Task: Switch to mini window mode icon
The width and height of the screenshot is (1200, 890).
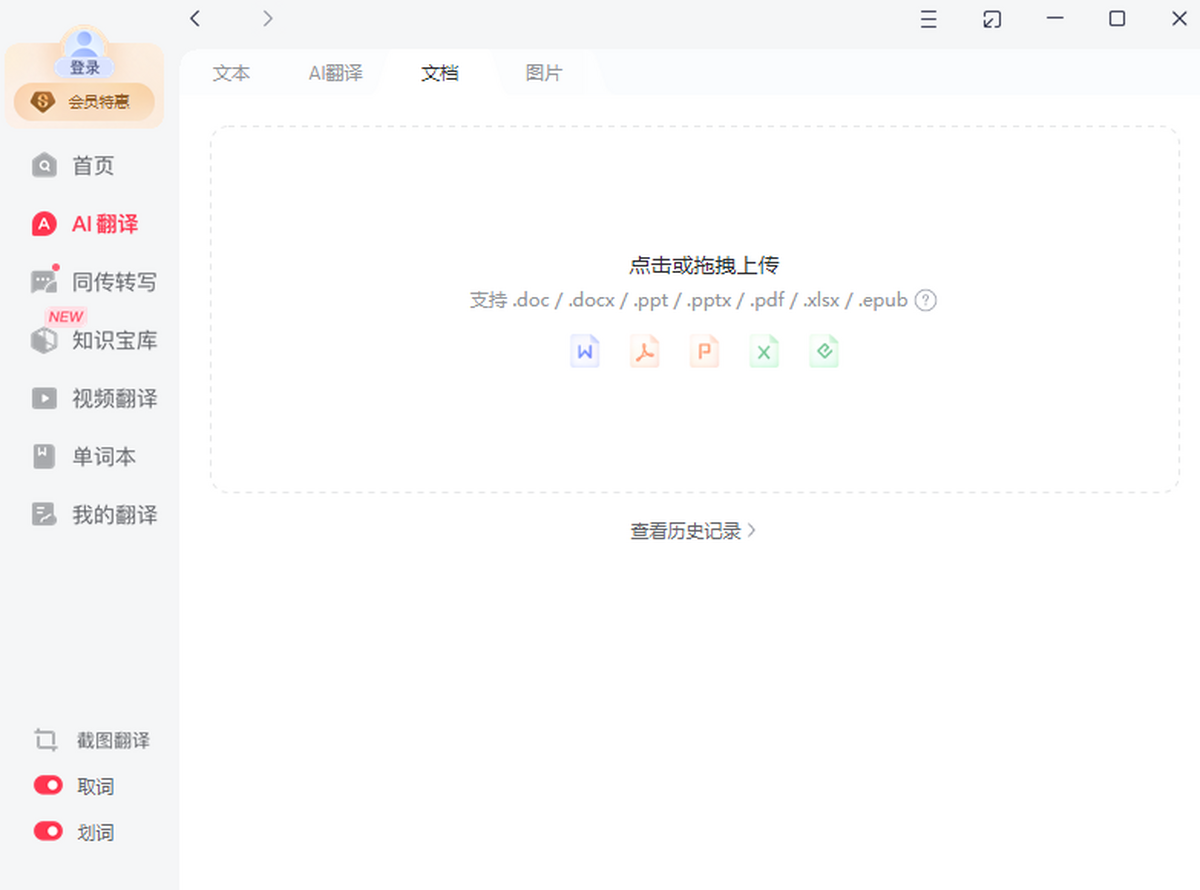Action: (x=992, y=19)
